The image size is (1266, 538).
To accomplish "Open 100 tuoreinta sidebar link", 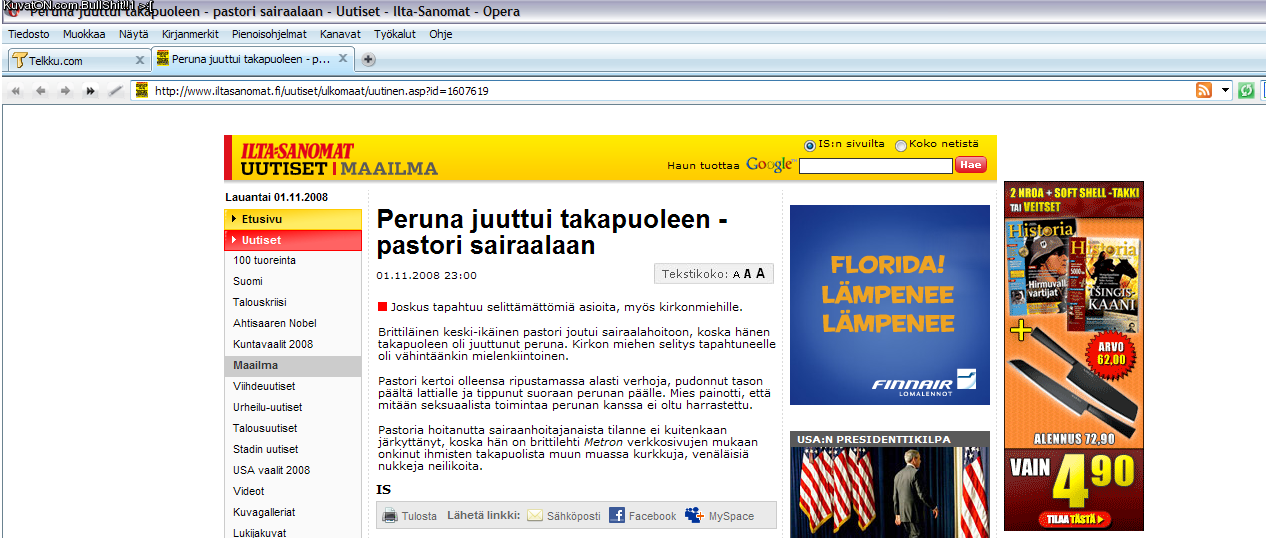I will point(264,260).
